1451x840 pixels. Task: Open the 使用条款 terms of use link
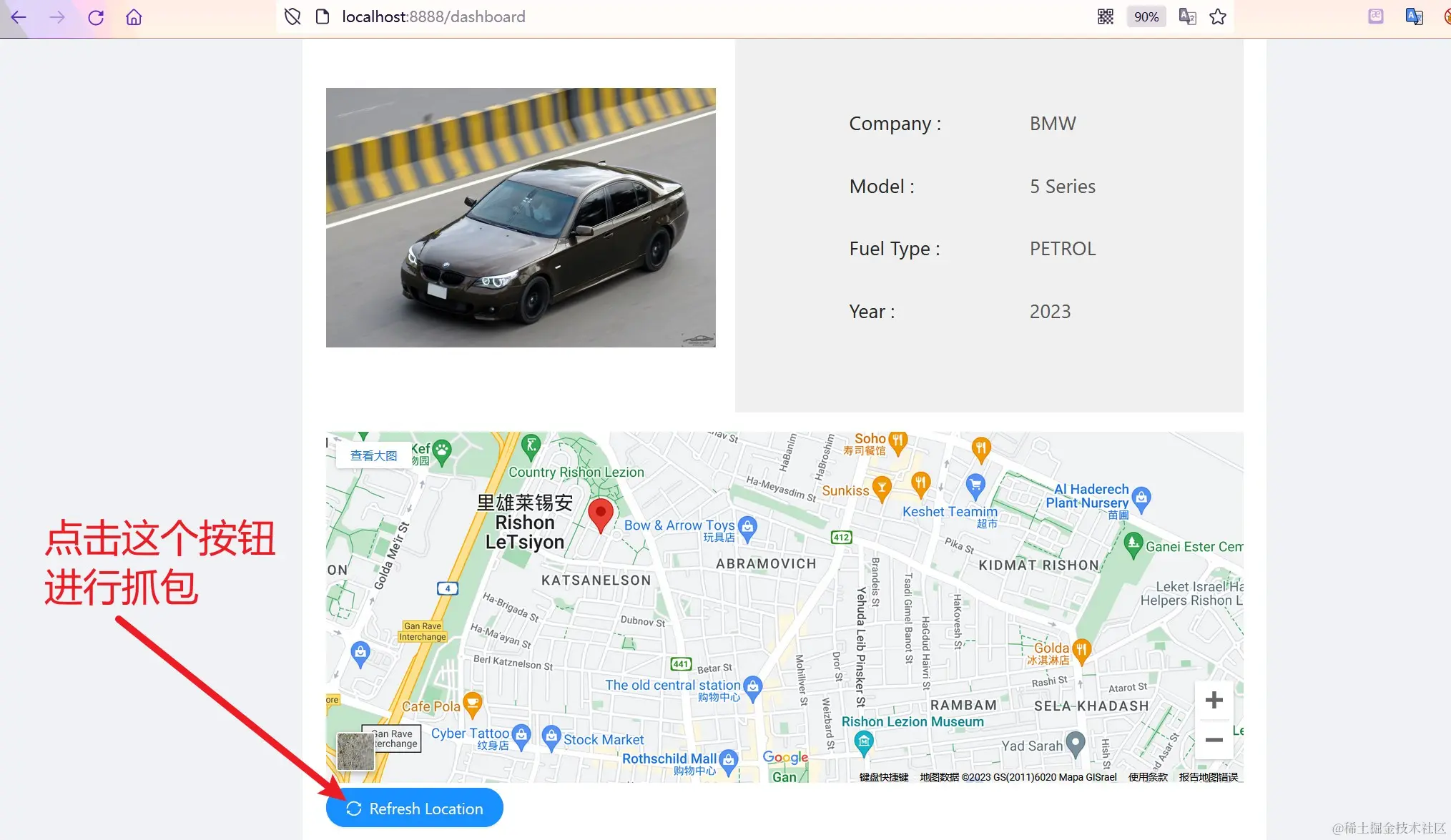click(x=1148, y=777)
